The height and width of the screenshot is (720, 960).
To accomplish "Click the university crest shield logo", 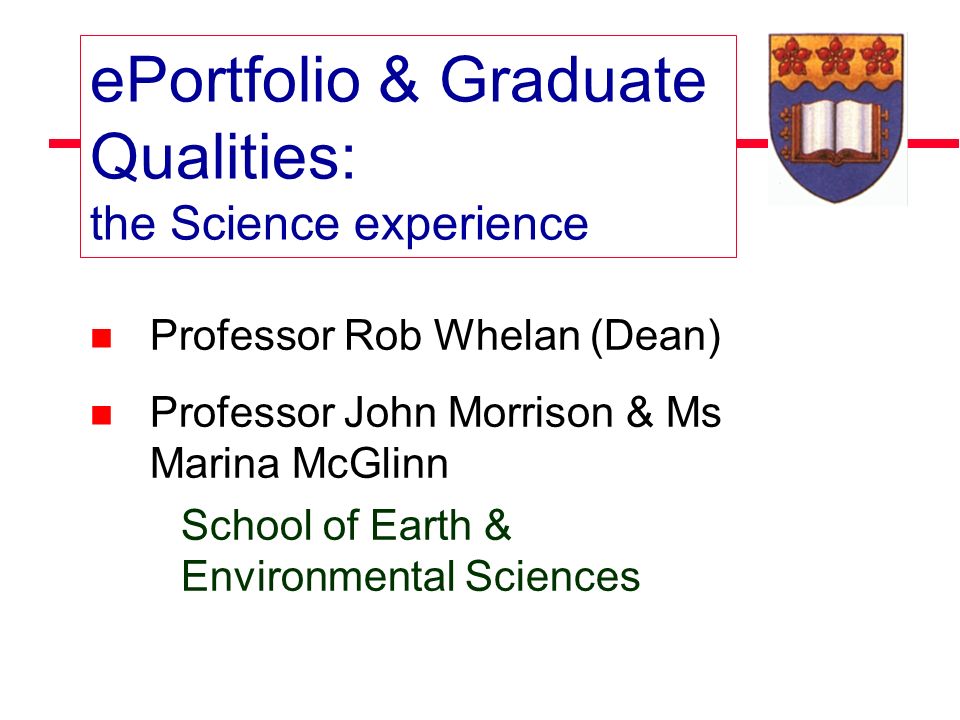I will [836, 118].
